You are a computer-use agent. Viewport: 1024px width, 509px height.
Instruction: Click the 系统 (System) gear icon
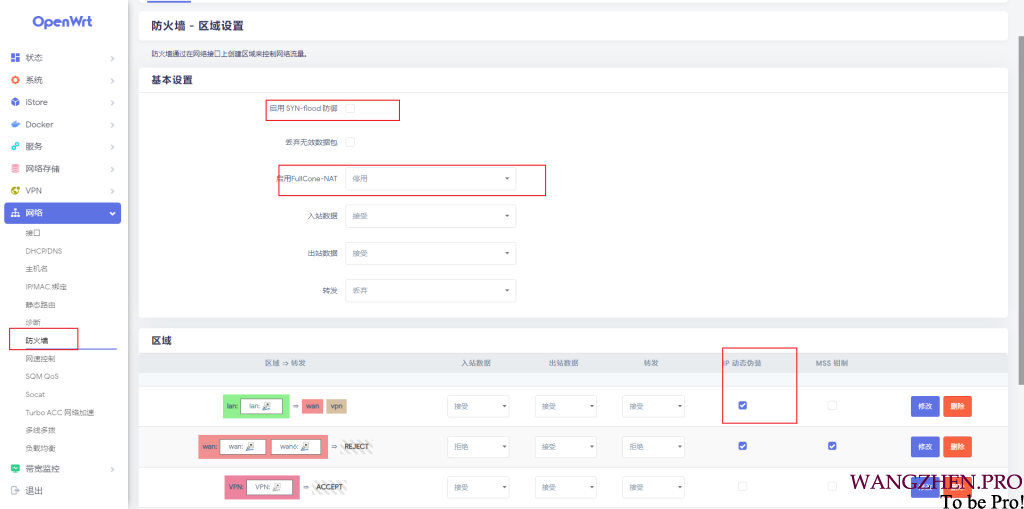coord(15,80)
